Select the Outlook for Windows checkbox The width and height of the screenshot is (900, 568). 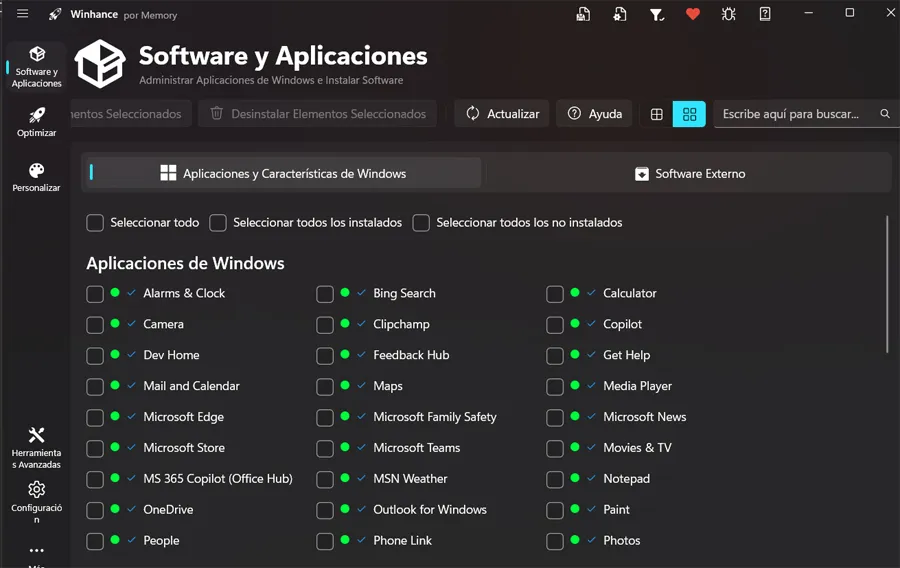pos(325,511)
